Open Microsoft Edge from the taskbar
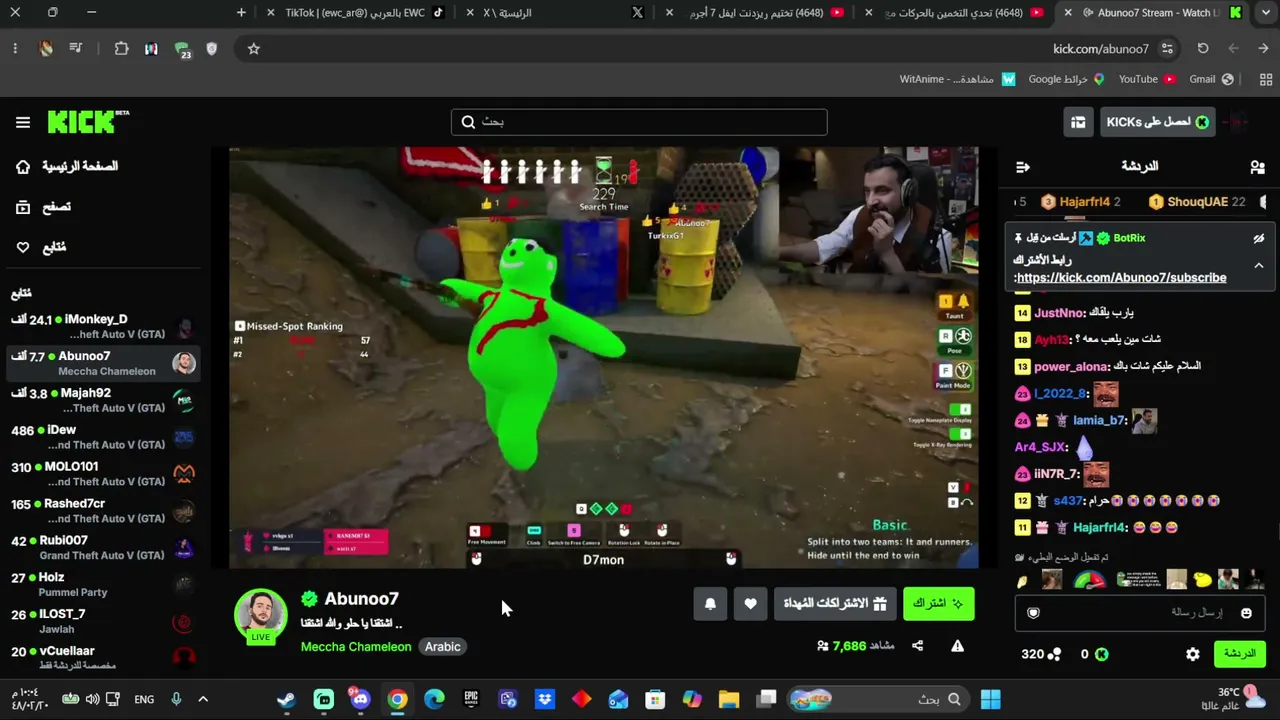 pos(434,699)
